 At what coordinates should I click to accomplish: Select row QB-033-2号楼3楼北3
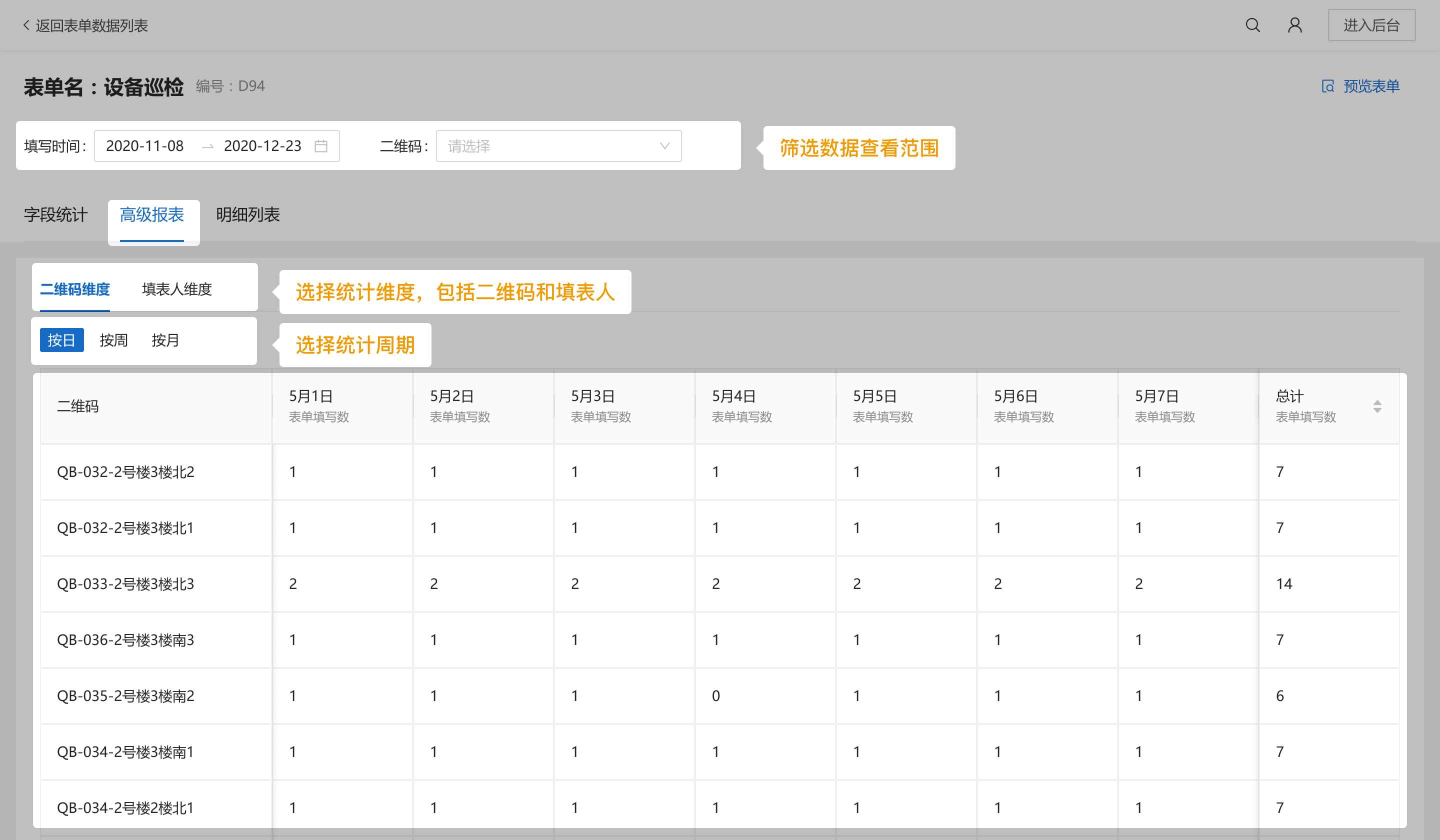[720, 584]
